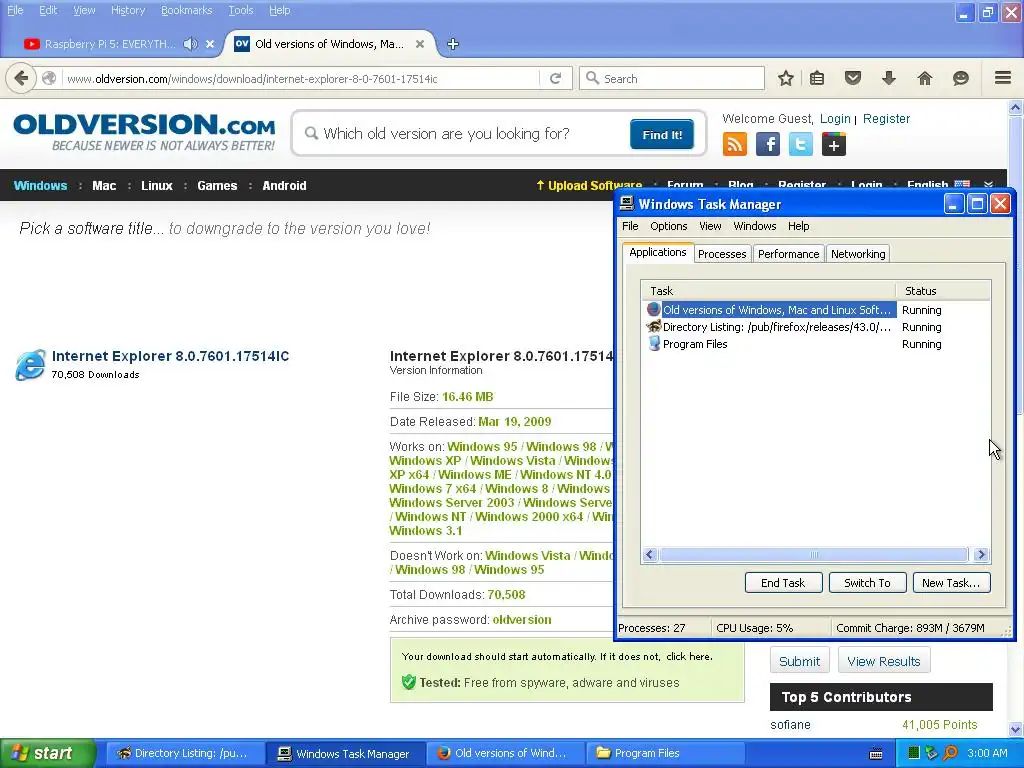The image size is (1024, 768).
Task: Click the Task Manager title bar icon
Action: [627, 204]
